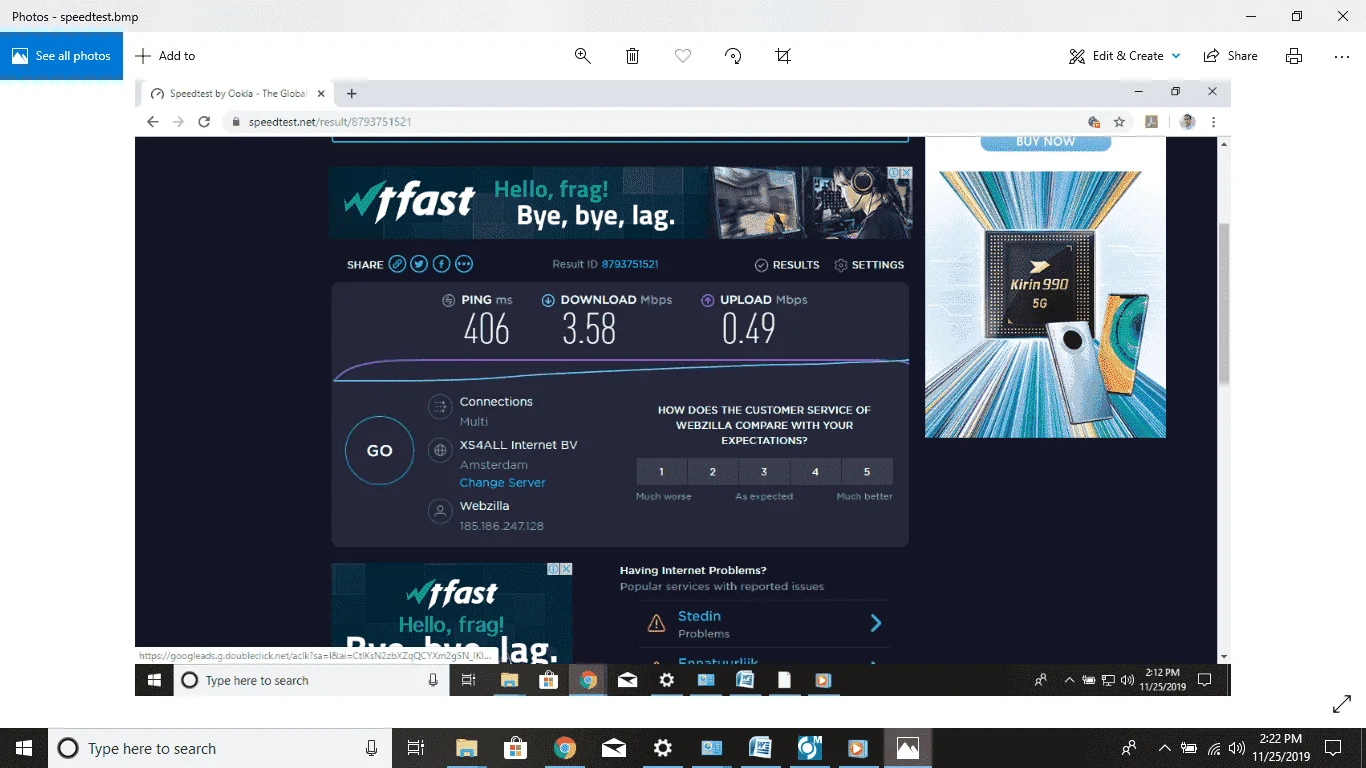Screen dimensions: 1366x768
Task: Click the People icon in the bottom system tray
Action: [x=1130, y=748]
